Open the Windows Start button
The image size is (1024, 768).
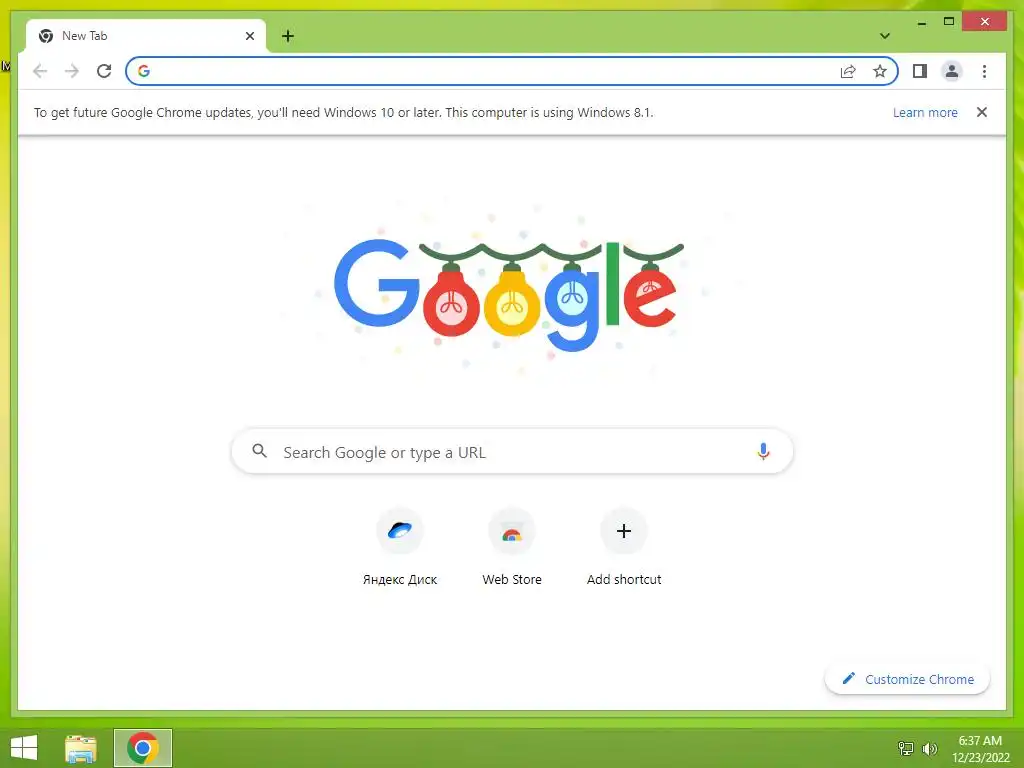[24, 748]
